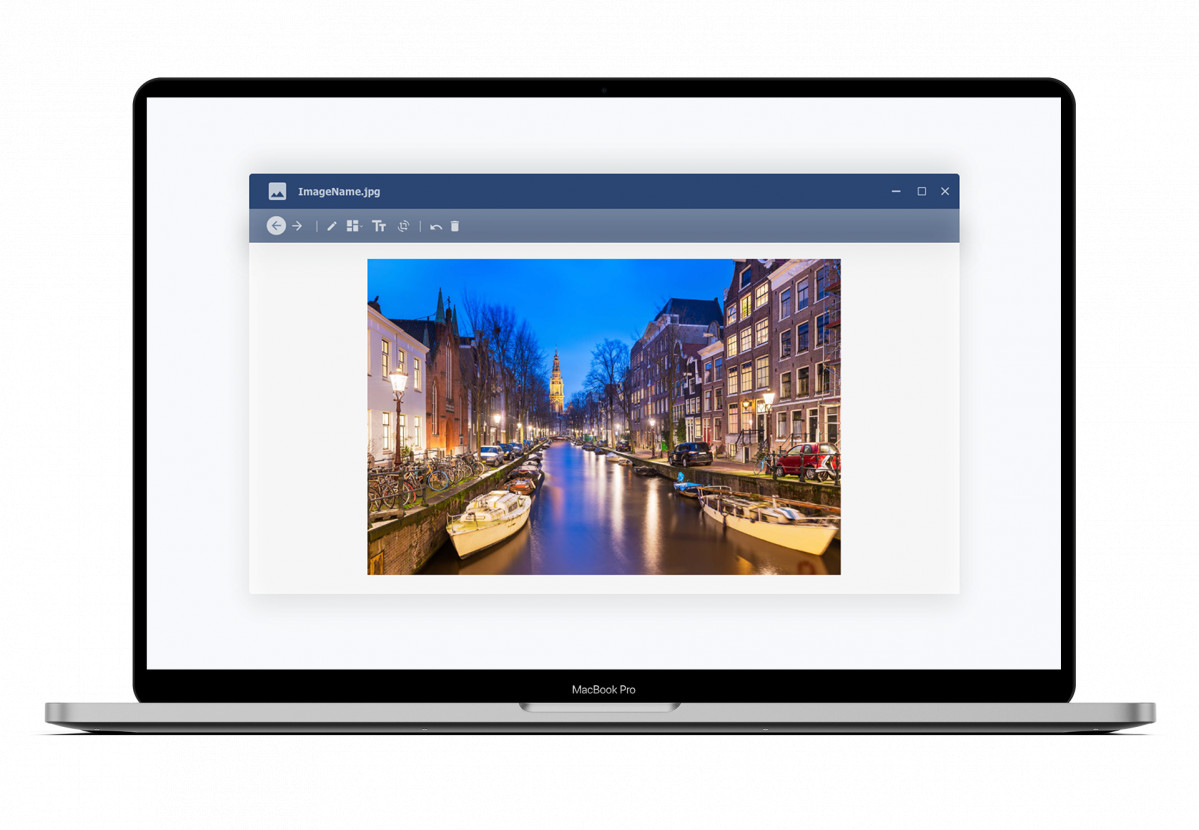Click the red car in the photo
Viewport: 1199px width, 830px height.
(x=806, y=459)
